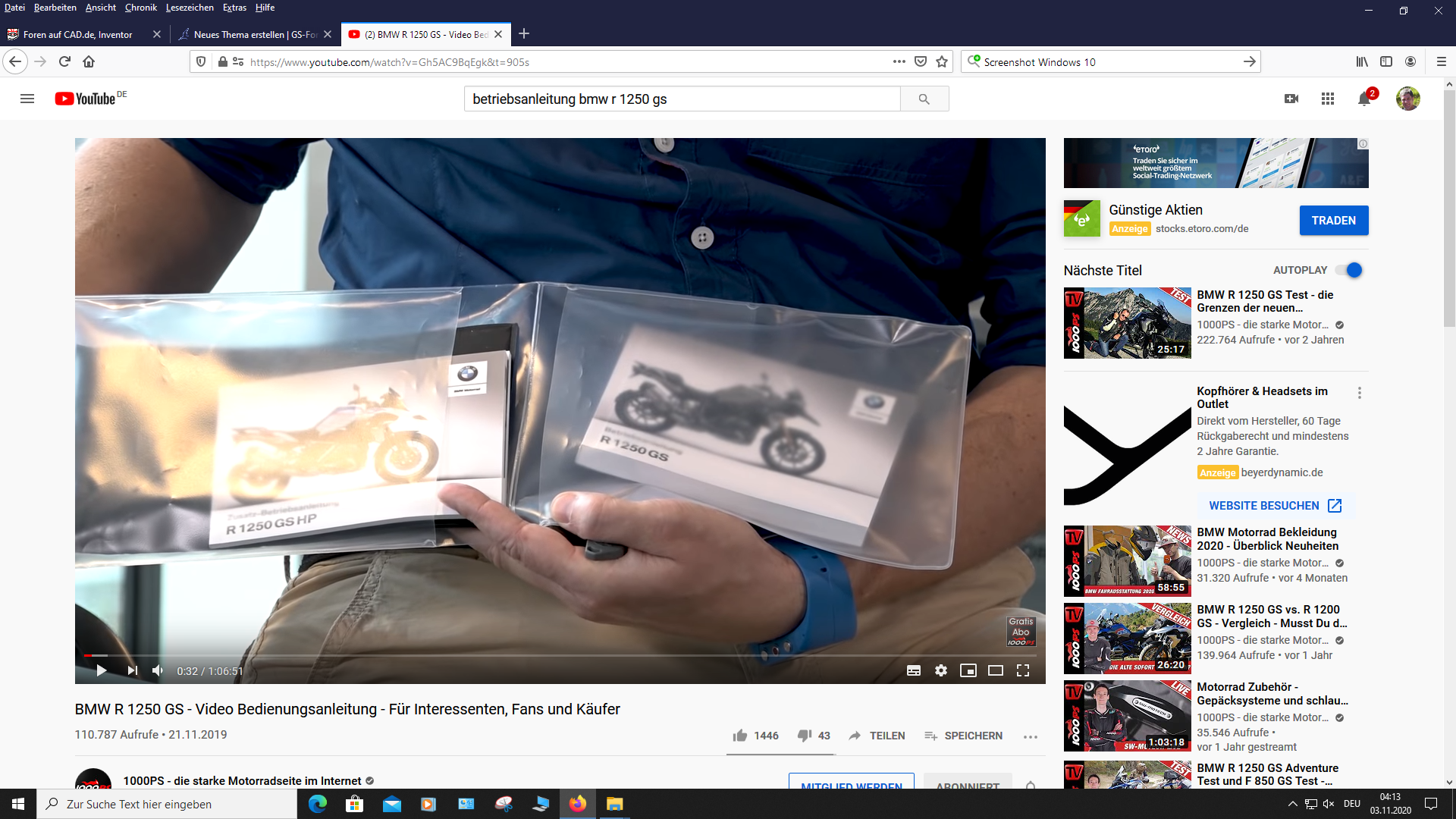Click the video play button
The image size is (1456, 819).
[101, 670]
